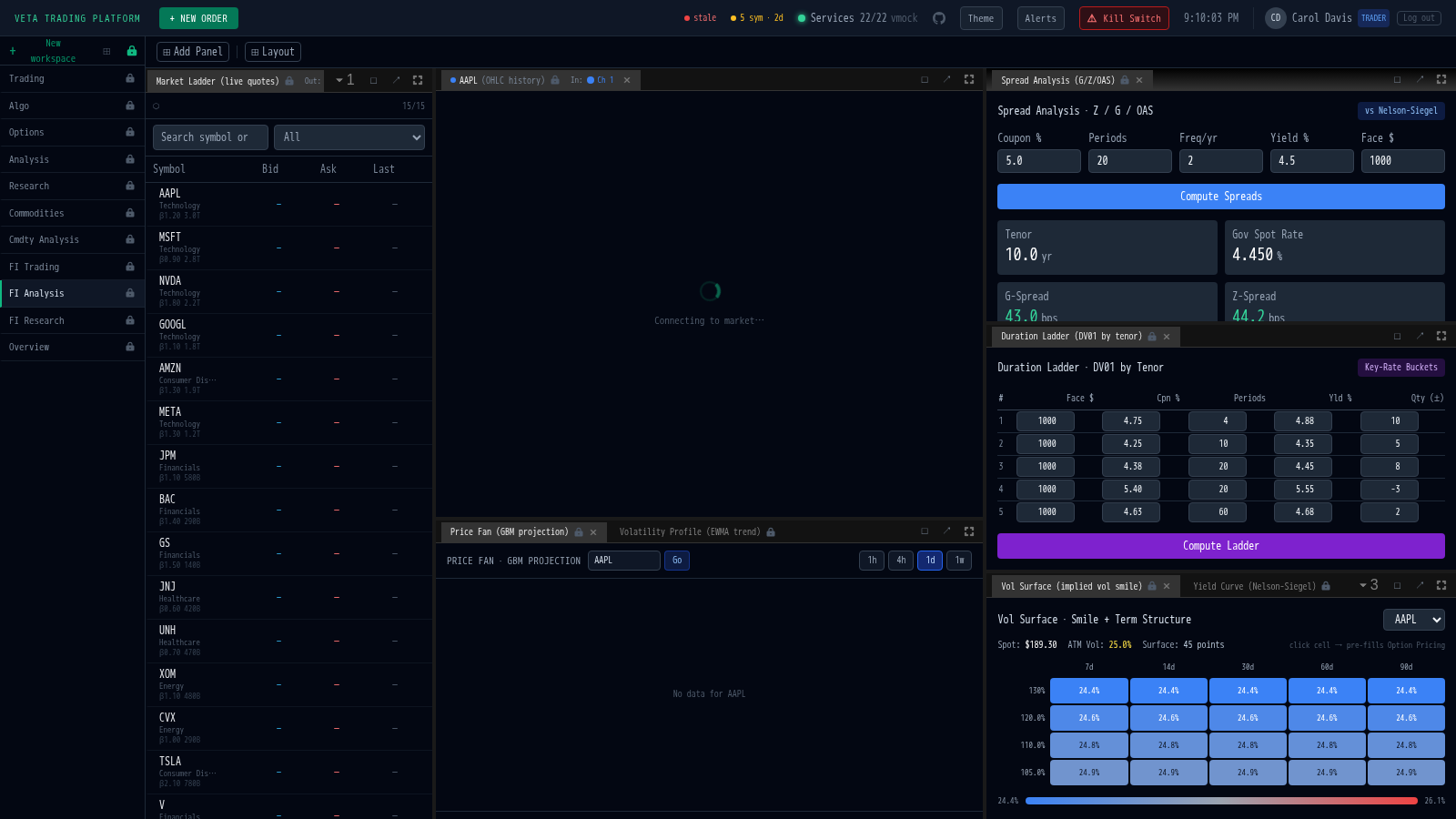The image size is (1456, 819).
Task: Open the GitHub icon link in header
Action: tap(939, 18)
